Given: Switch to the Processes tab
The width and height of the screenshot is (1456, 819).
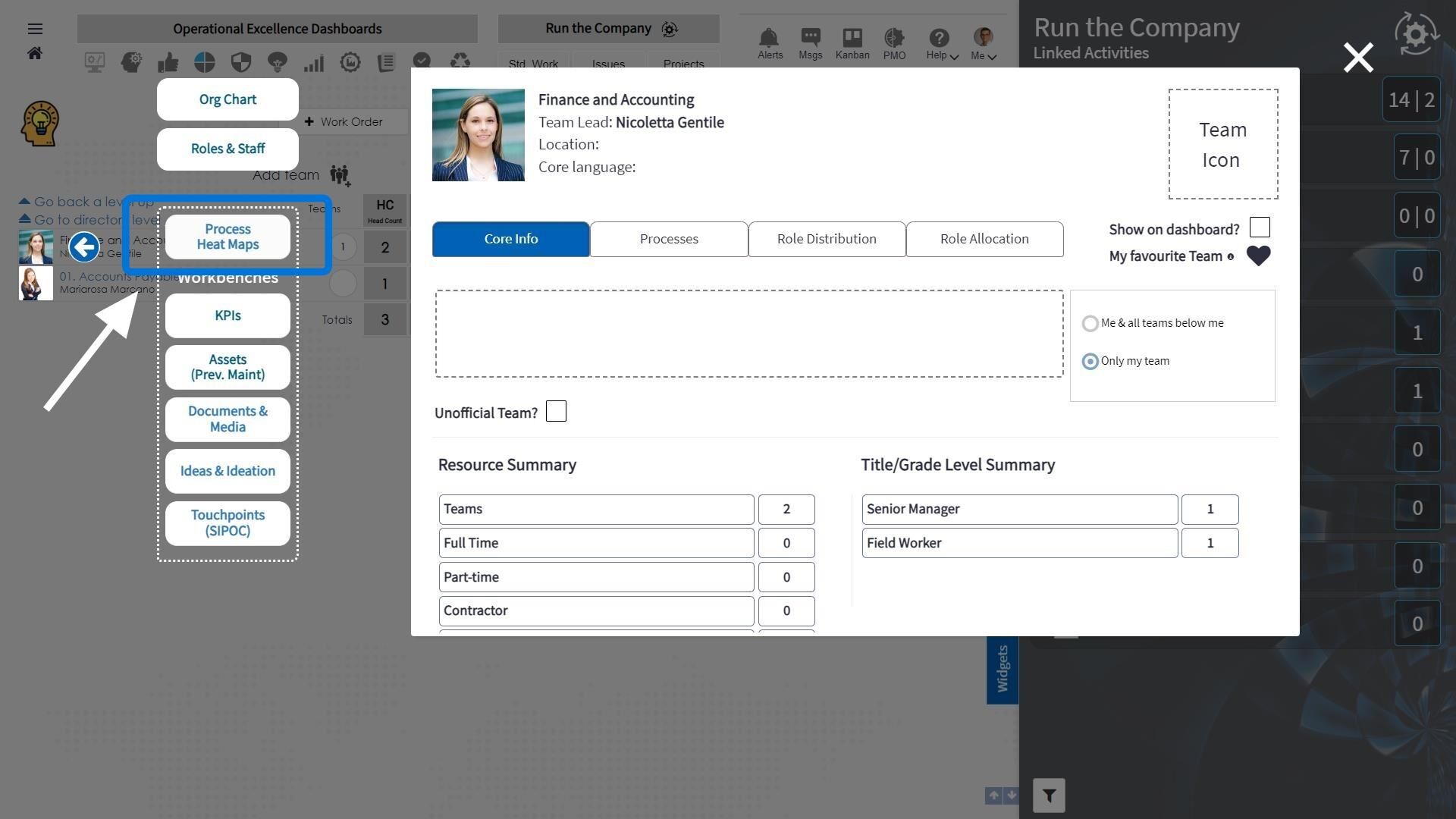Looking at the screenshot, I should tap(669, 239).
